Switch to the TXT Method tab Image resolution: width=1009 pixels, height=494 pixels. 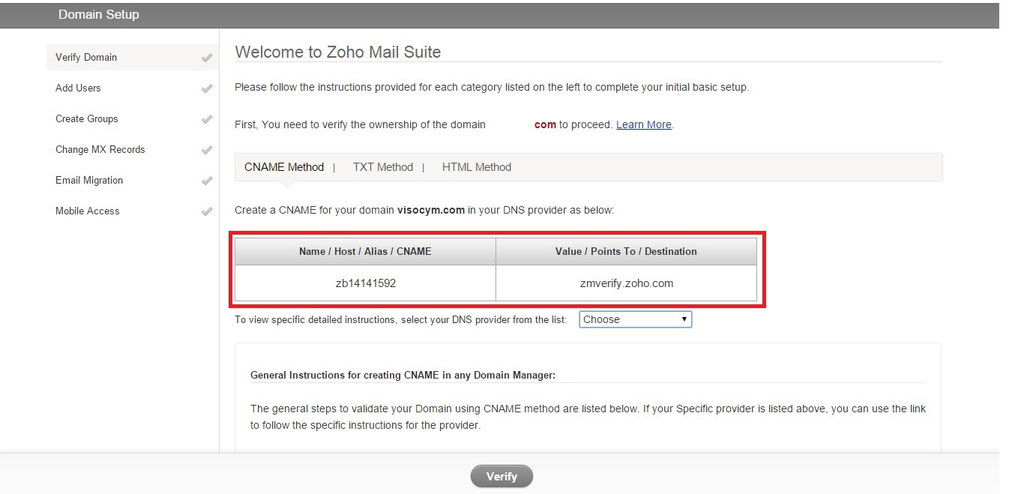click(383, 167)
